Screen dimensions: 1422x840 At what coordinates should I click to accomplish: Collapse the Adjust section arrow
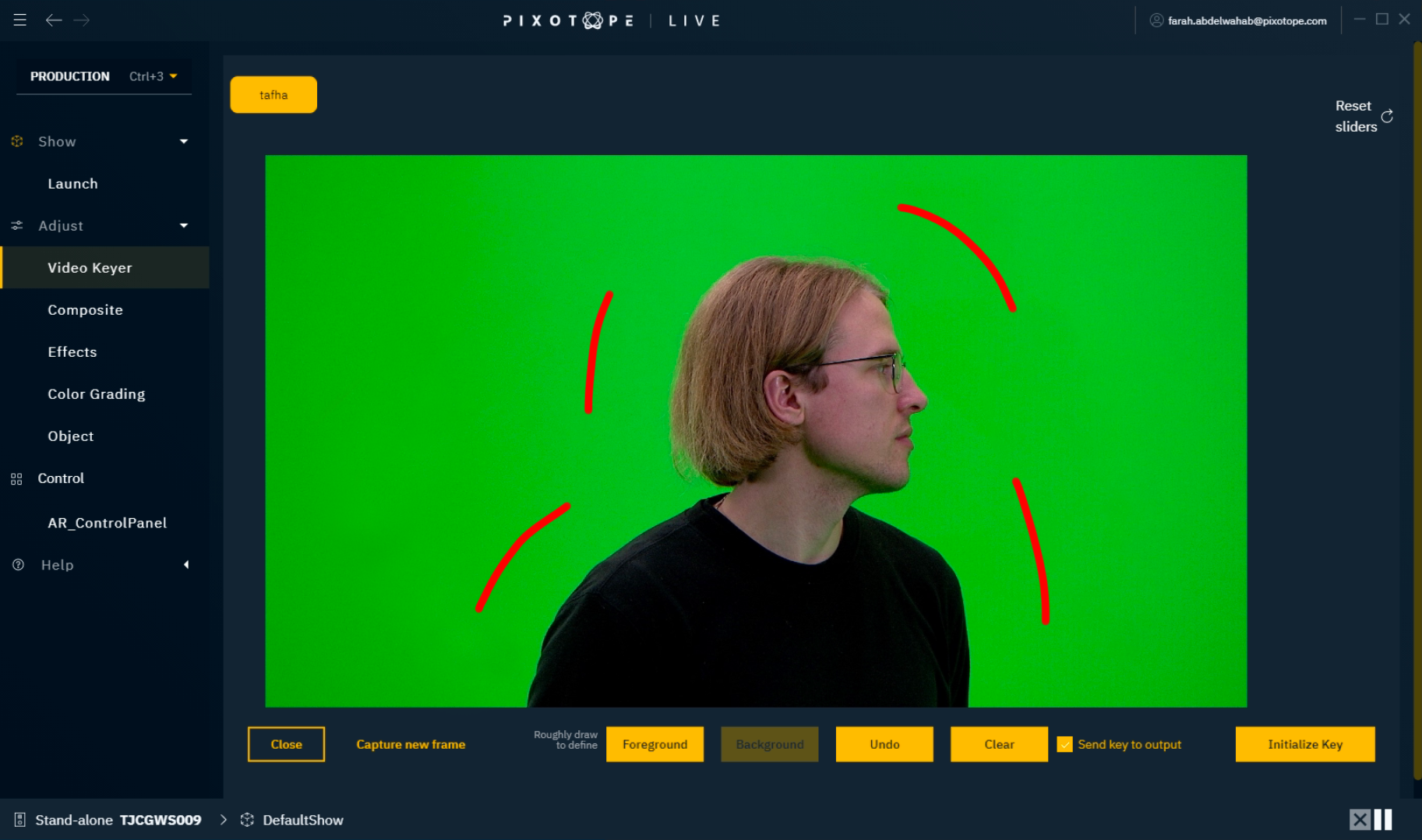[184, 226]
